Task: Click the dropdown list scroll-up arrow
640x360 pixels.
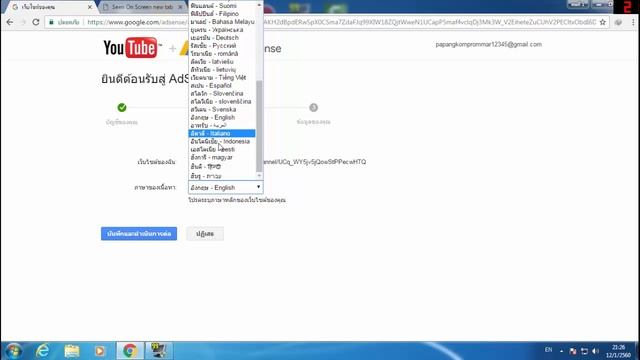Action: [x=259, y=5]
